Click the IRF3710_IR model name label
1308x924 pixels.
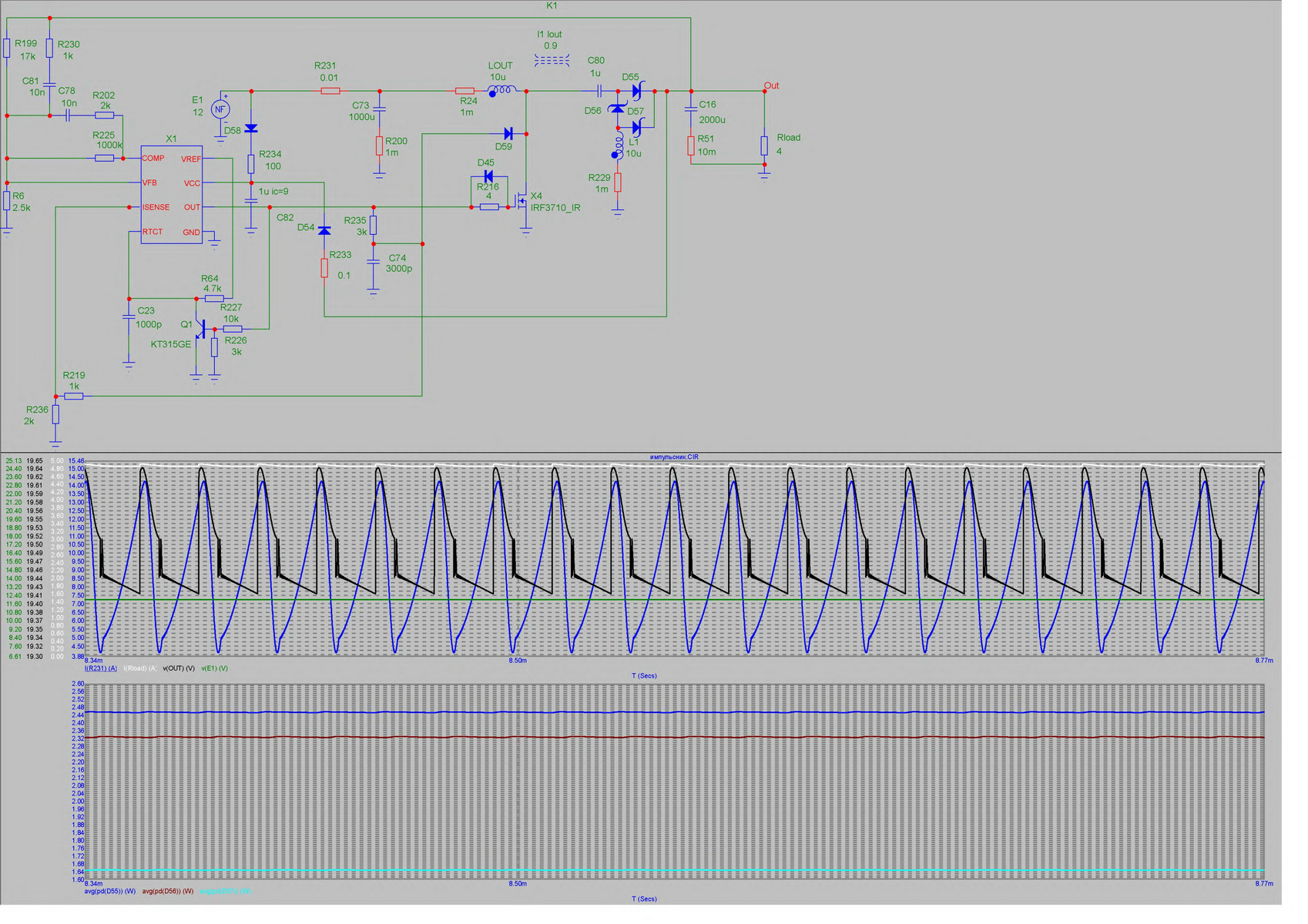[x=555, y=208]
